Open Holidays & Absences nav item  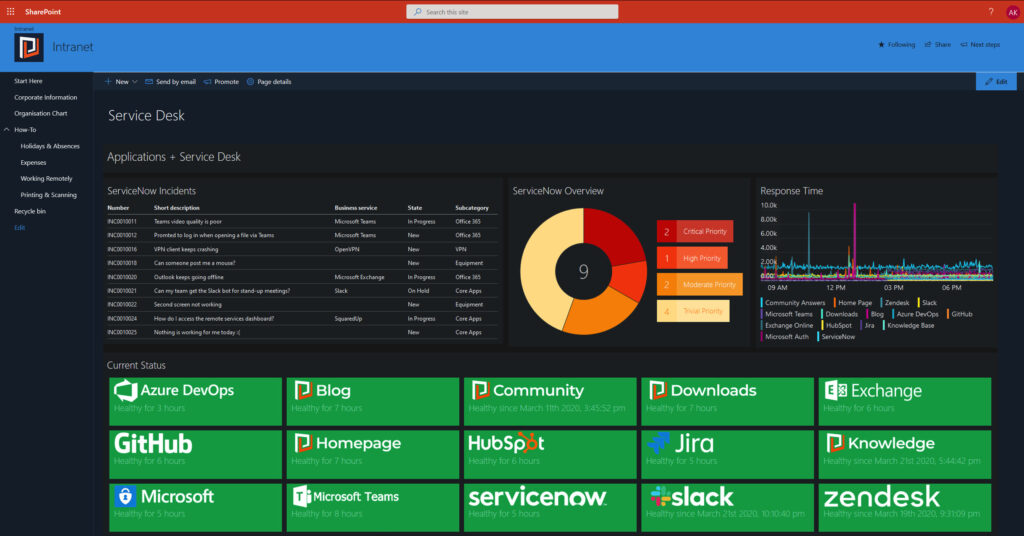pyautogui.click(x=50, y=146)
